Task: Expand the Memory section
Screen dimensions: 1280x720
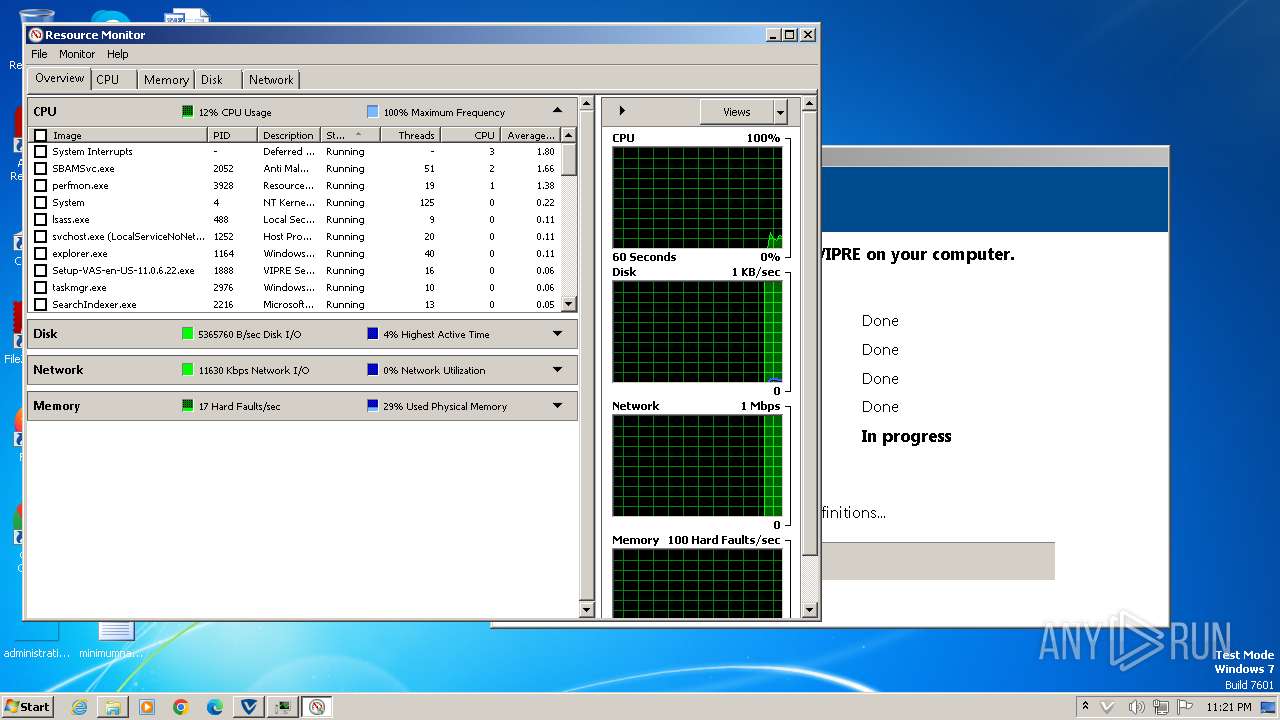Action: (x=558, y=406)
